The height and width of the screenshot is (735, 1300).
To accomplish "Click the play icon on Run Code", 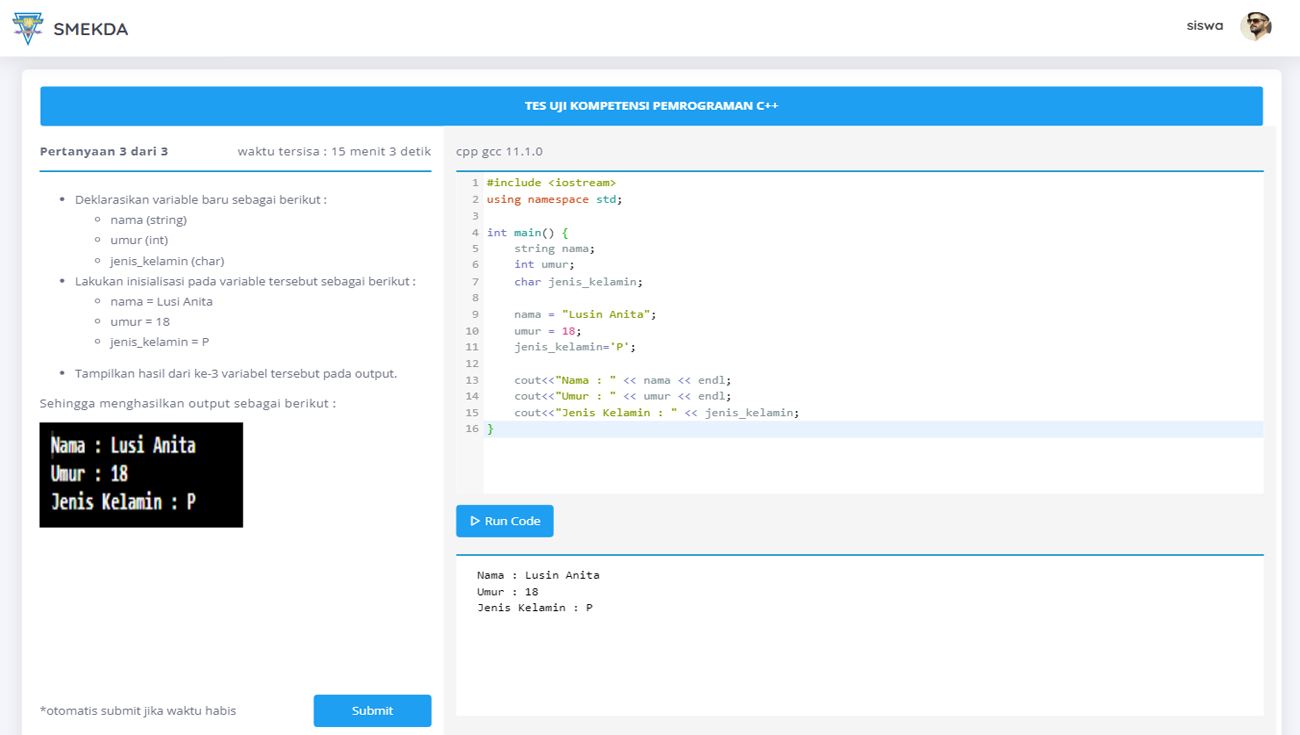I will [x=474, y=520].
